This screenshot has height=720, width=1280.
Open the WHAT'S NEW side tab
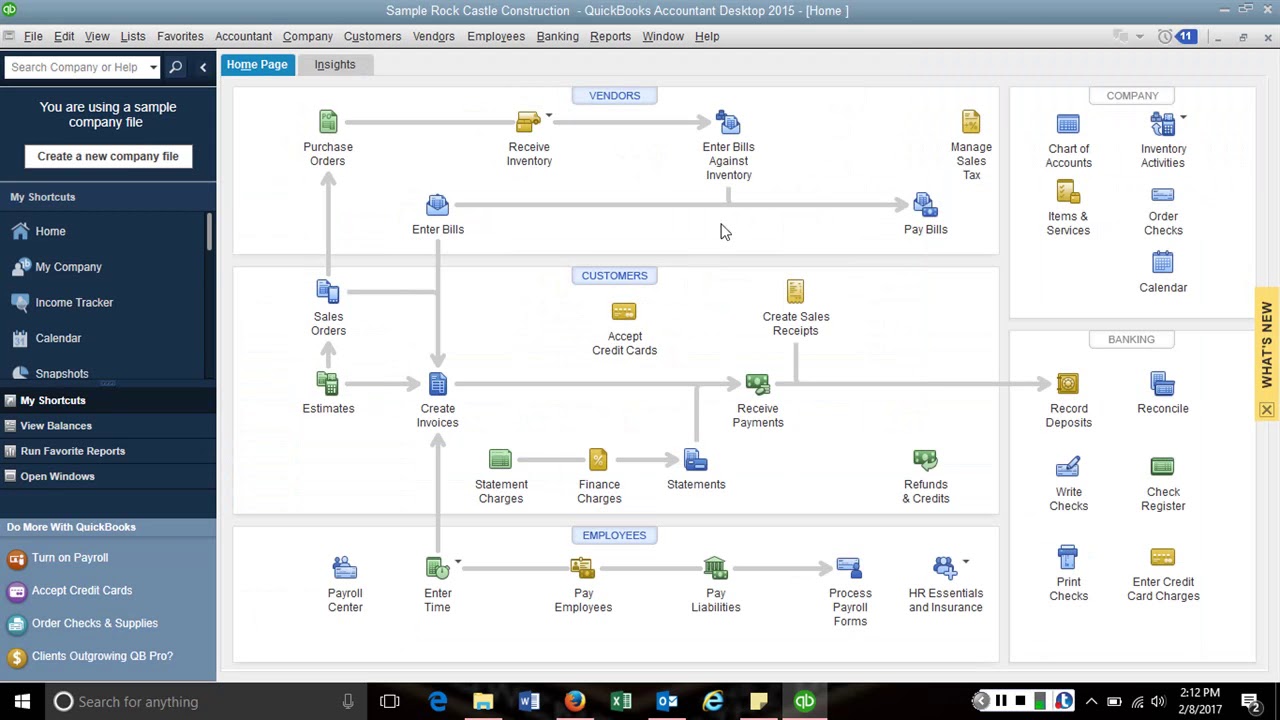(1267, 345)
